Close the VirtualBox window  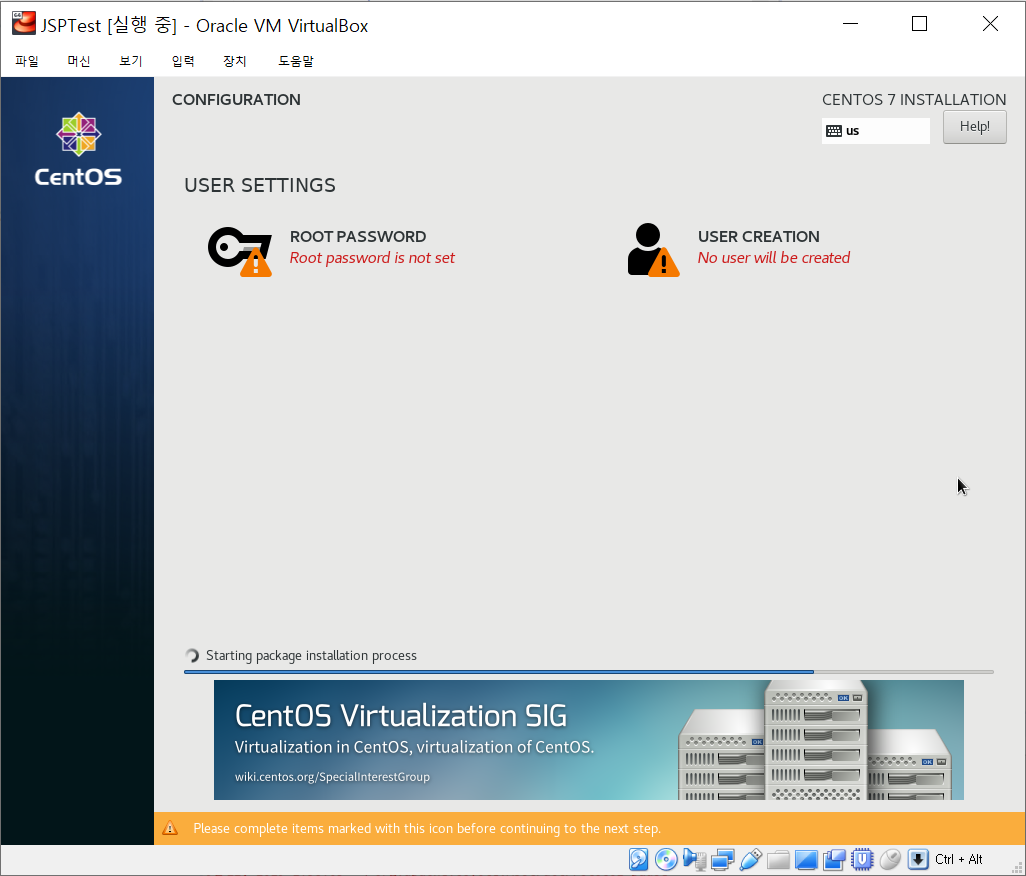click(990, 24)
